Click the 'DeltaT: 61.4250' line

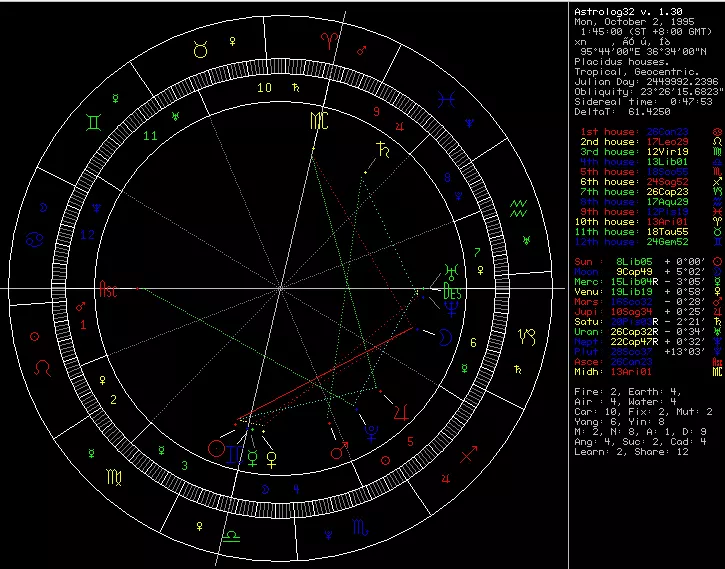622,111
